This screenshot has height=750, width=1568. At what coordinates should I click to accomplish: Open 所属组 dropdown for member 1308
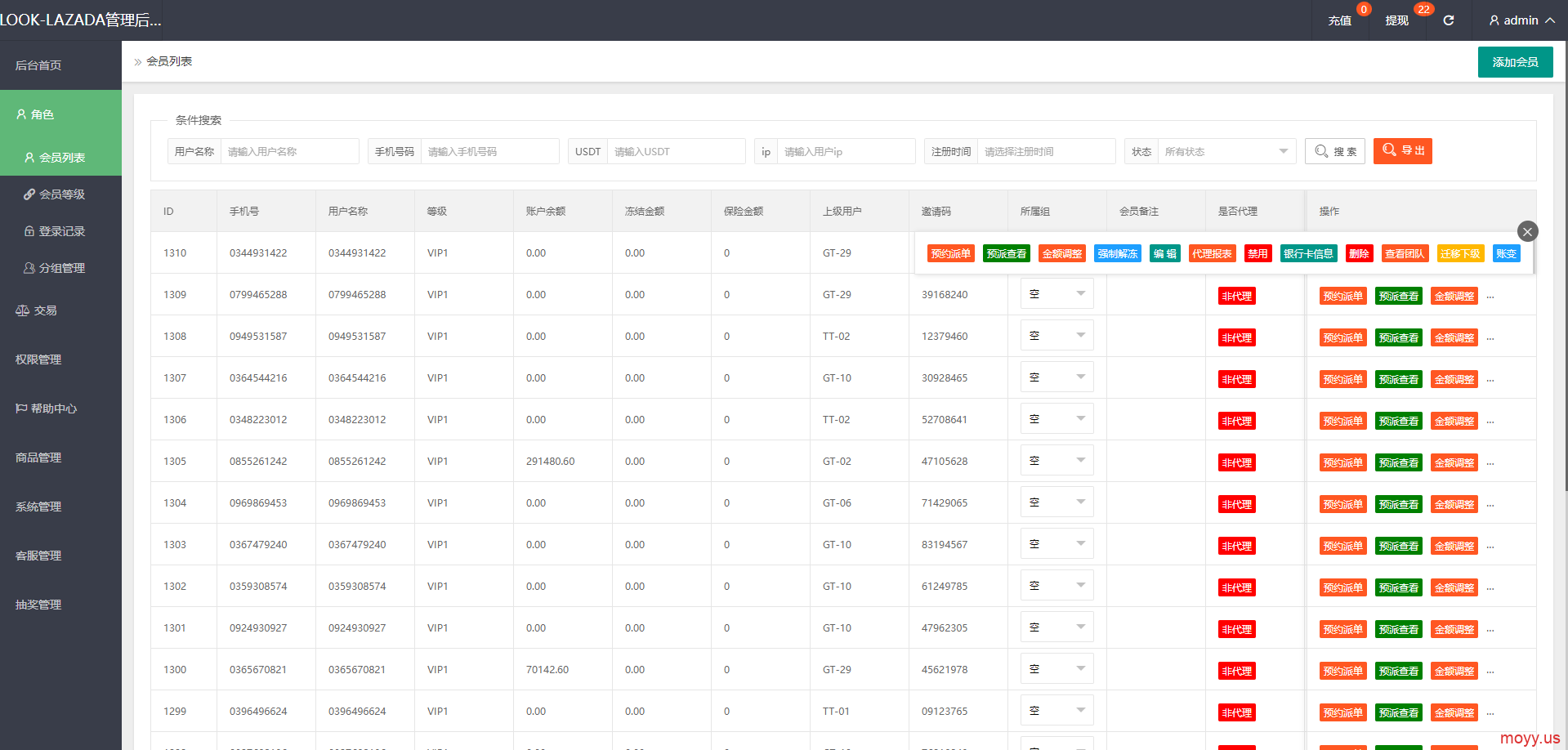coord(1057,335)
